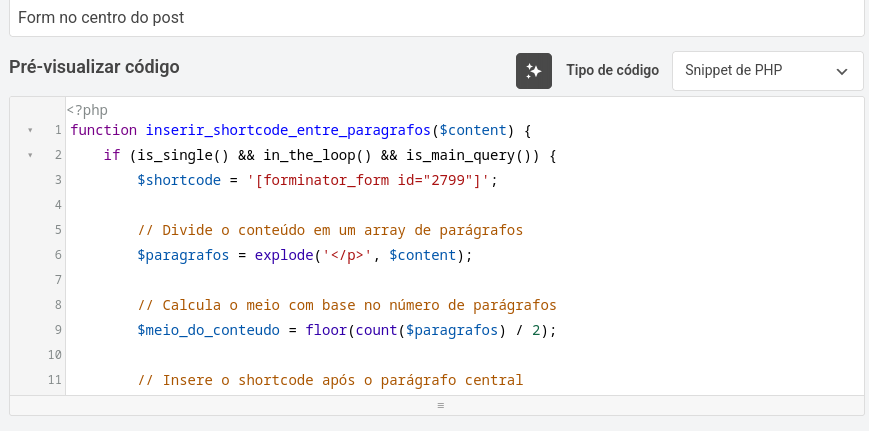
Task: Collapse the function fold arrow on line 1
Action: coord(30,131)
